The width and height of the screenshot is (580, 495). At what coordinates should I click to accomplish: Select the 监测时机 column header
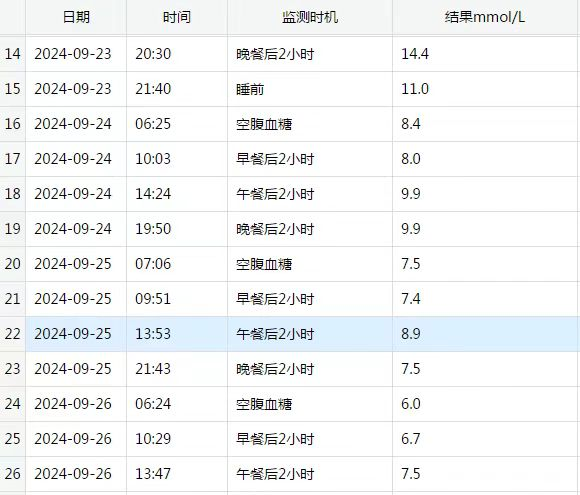[x=310, y=17]
